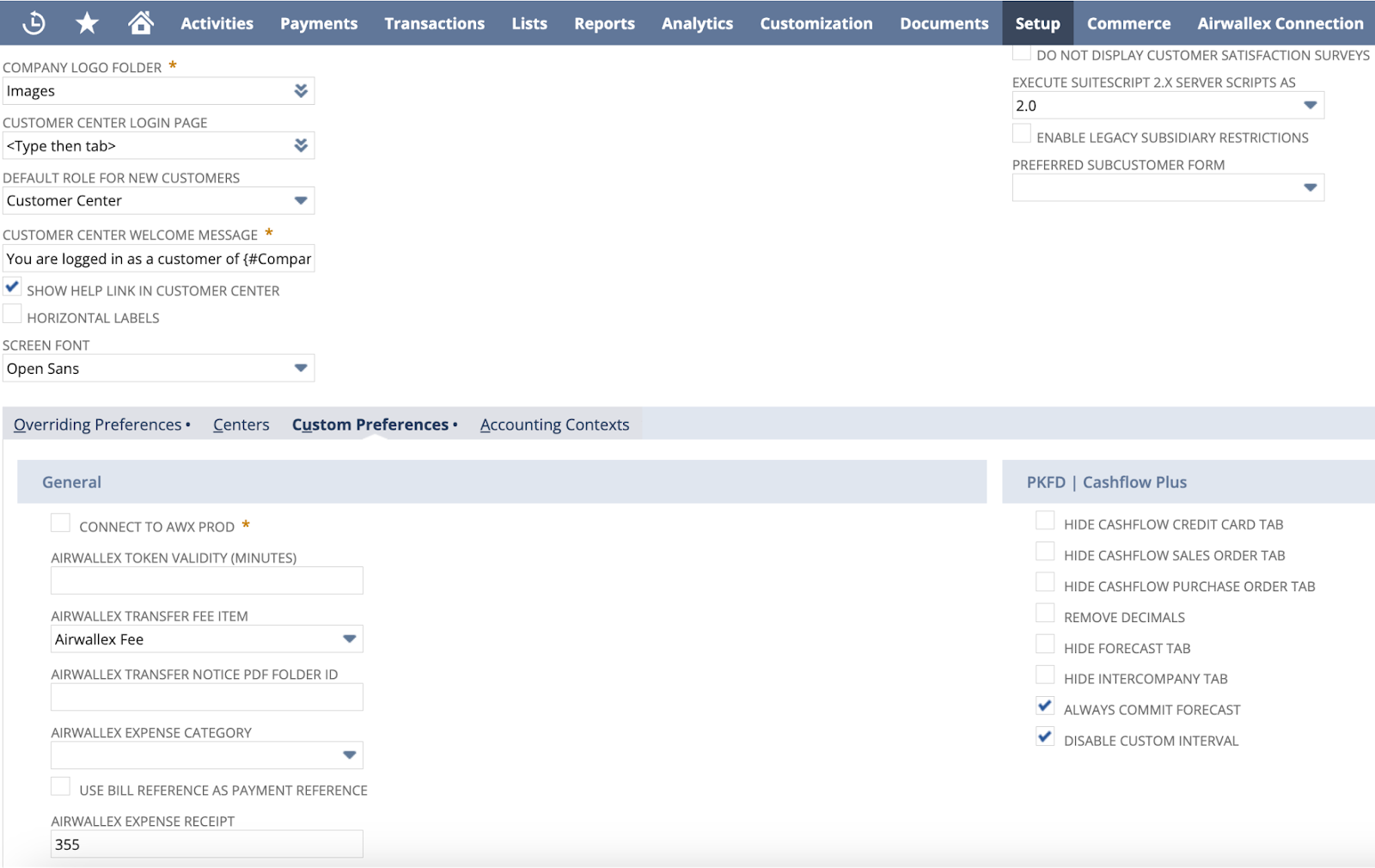Enable Hide Cashflow Credit Card Tab
This screenshot has width=1375, height=868.
(x=1045, y=520)
